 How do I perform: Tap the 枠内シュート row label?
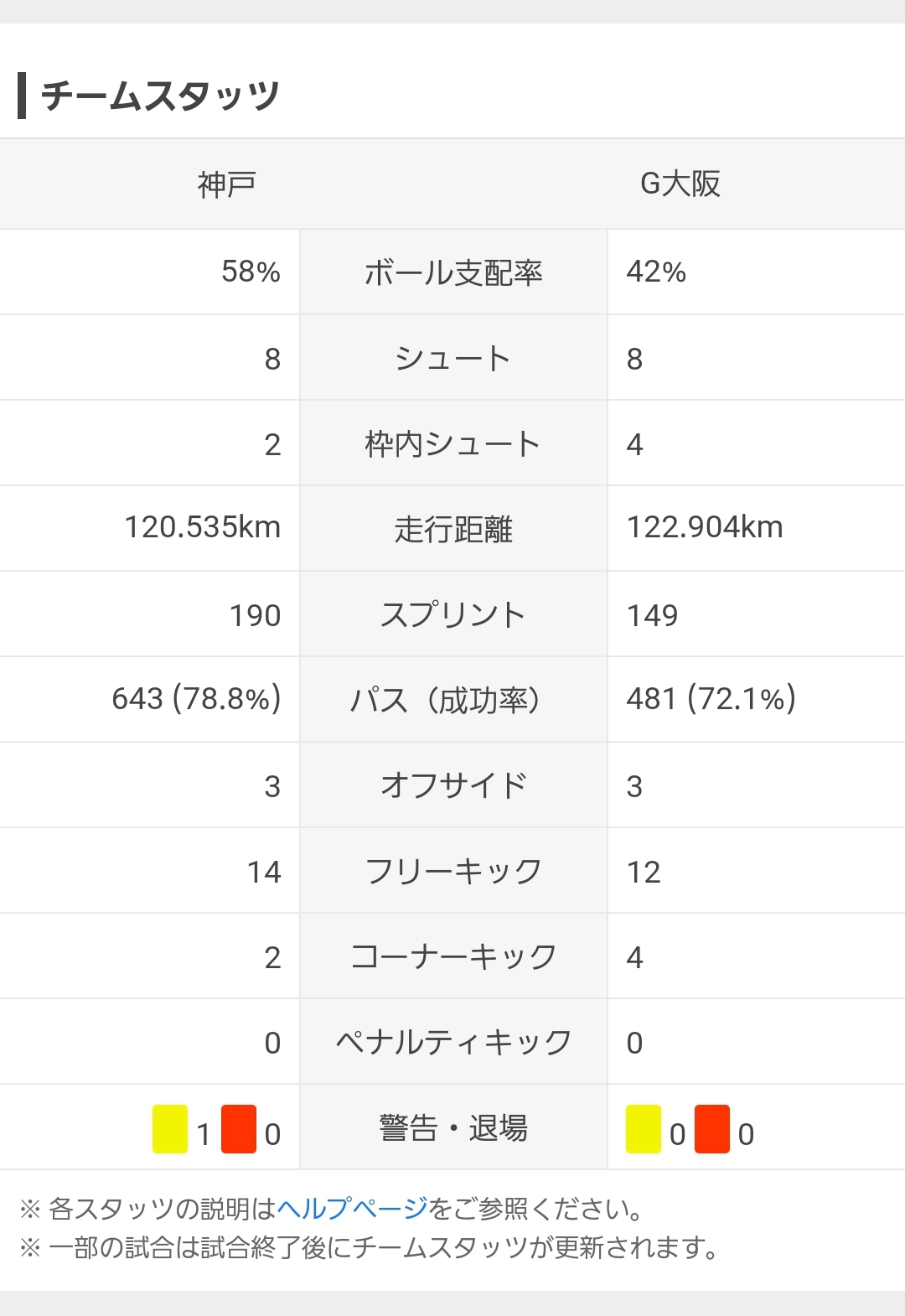453,444
